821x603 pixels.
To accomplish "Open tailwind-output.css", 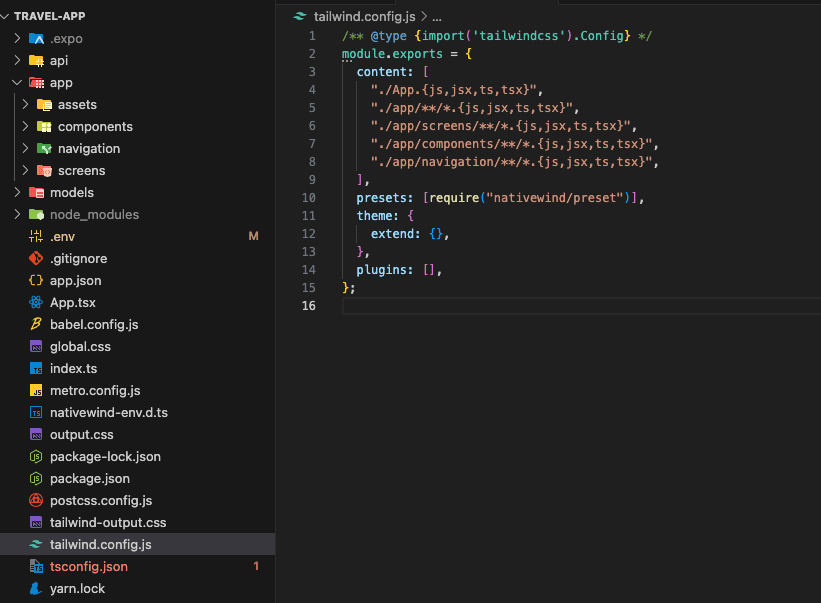I will coord(138,522).
